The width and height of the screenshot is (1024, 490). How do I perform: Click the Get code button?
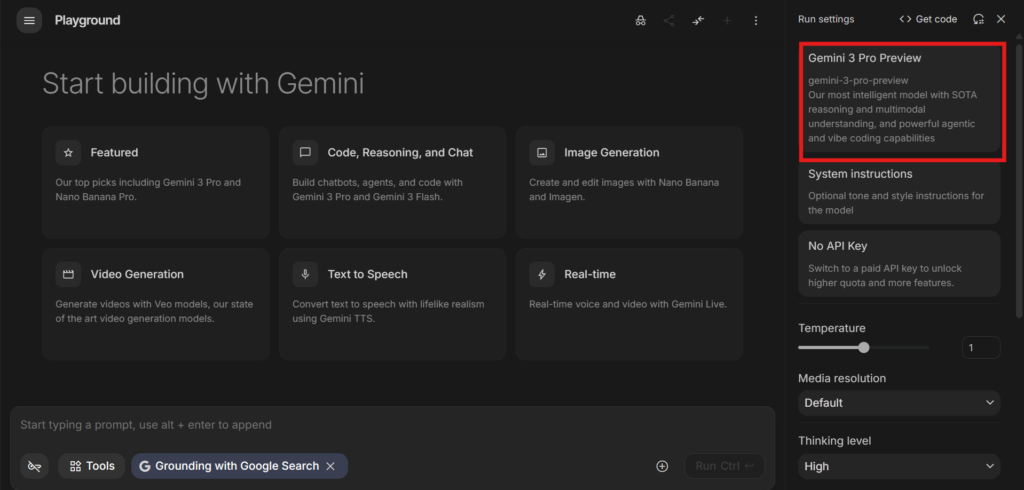point(928,19)
